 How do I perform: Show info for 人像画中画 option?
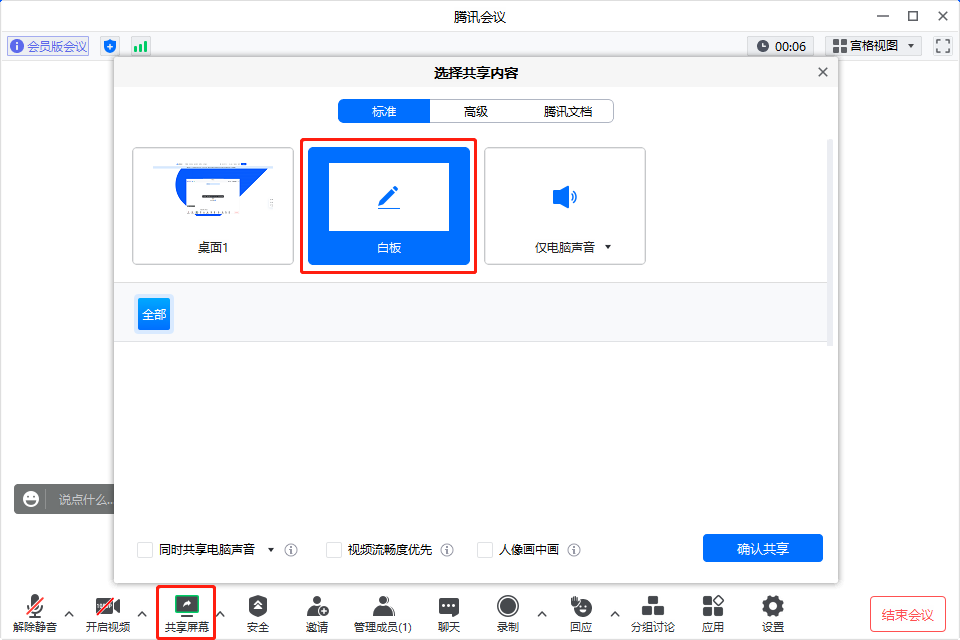pyautogui.click(x=574, y=550)
